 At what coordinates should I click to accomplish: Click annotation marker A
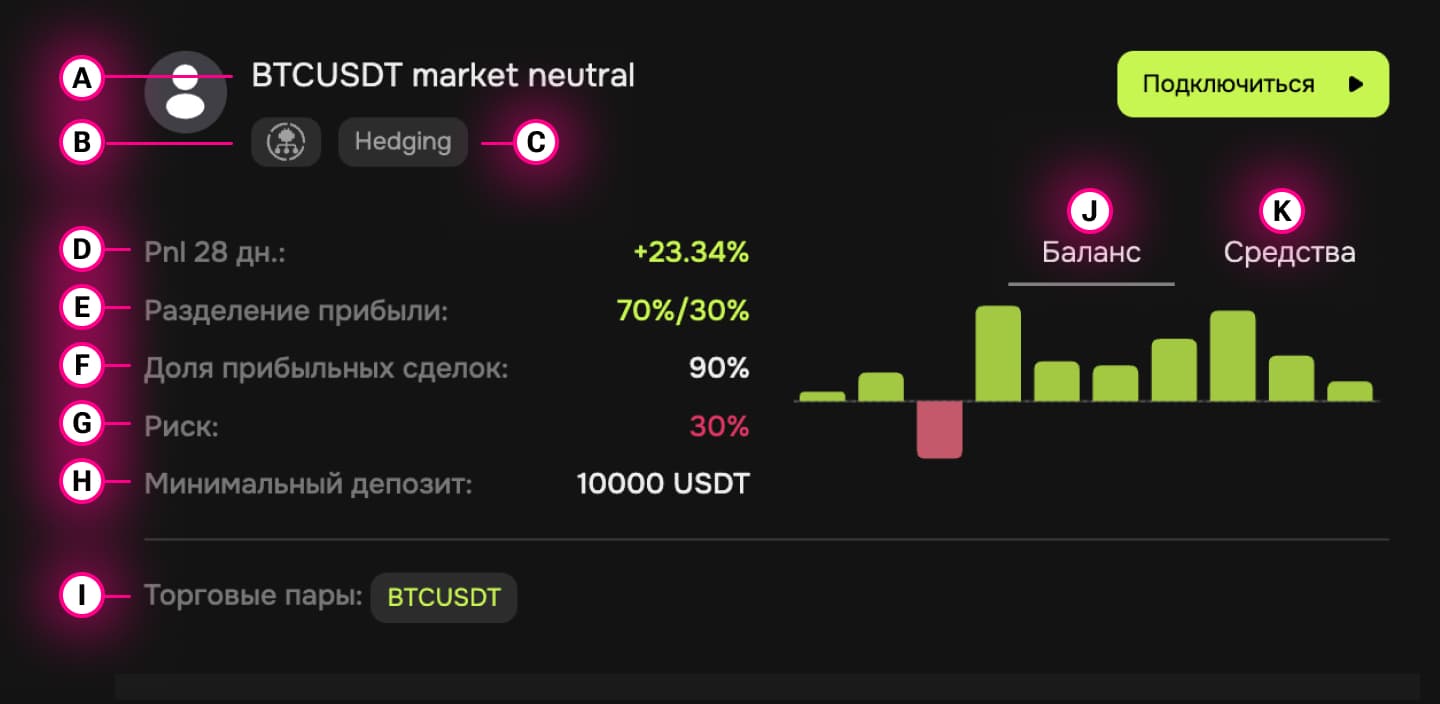(82, 78)
